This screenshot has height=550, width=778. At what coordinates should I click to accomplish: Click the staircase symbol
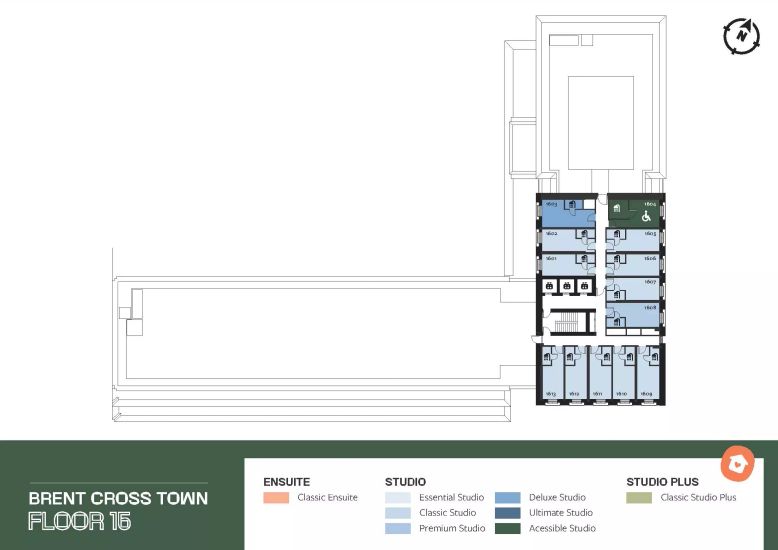pos(566,324)
